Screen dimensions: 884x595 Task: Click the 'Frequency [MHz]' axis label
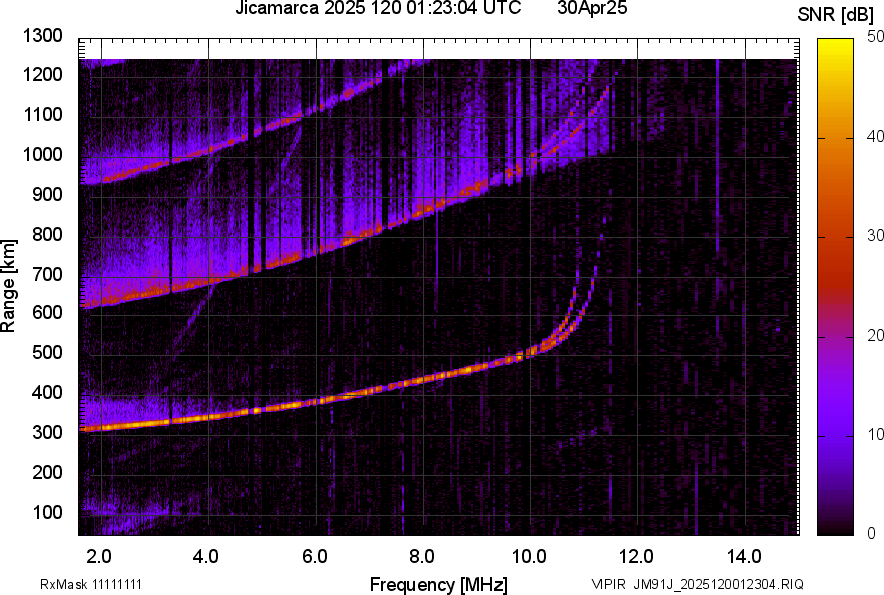[x=439, y=584]
